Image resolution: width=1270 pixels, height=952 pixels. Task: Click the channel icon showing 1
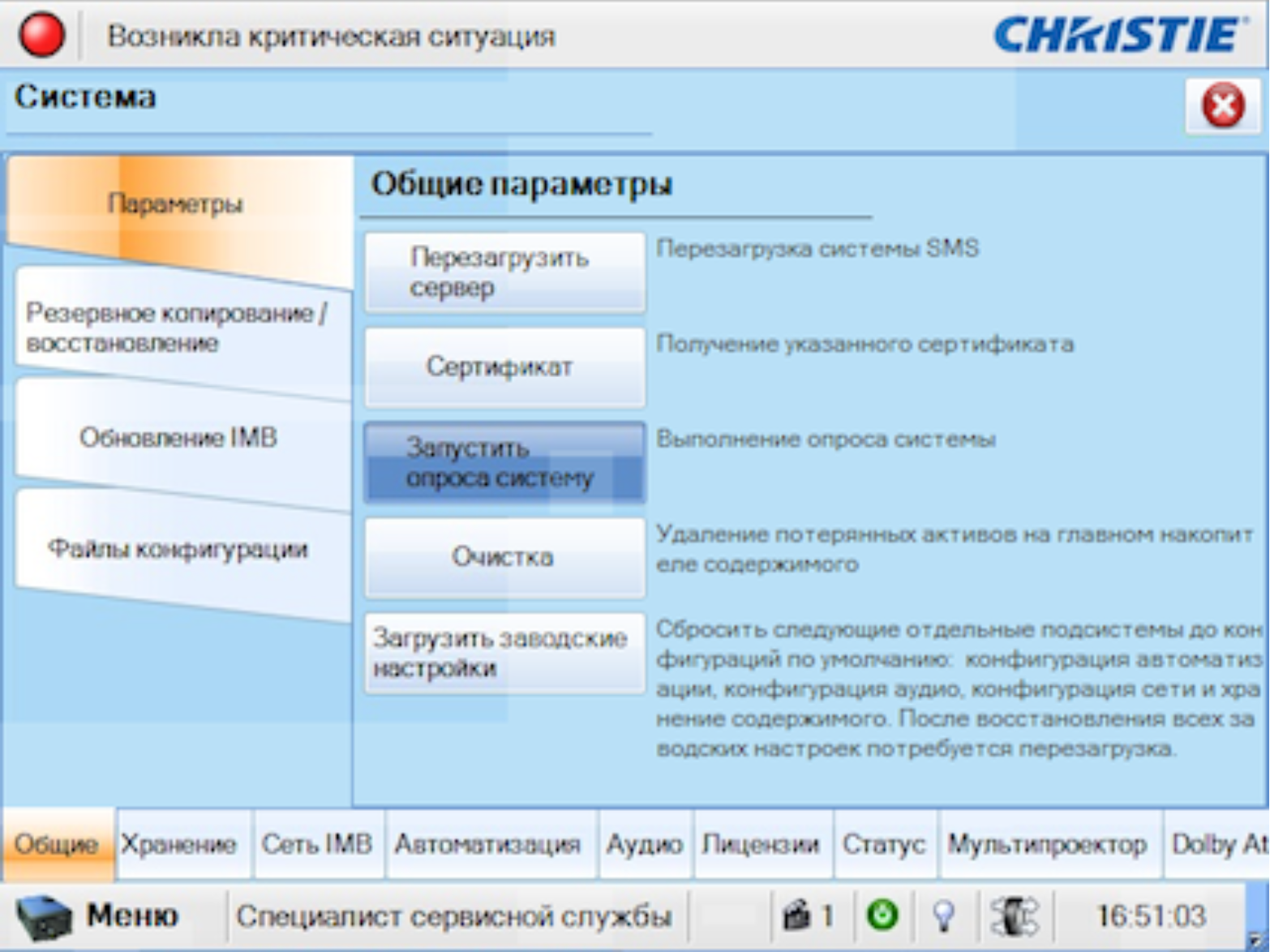(807, 916)
